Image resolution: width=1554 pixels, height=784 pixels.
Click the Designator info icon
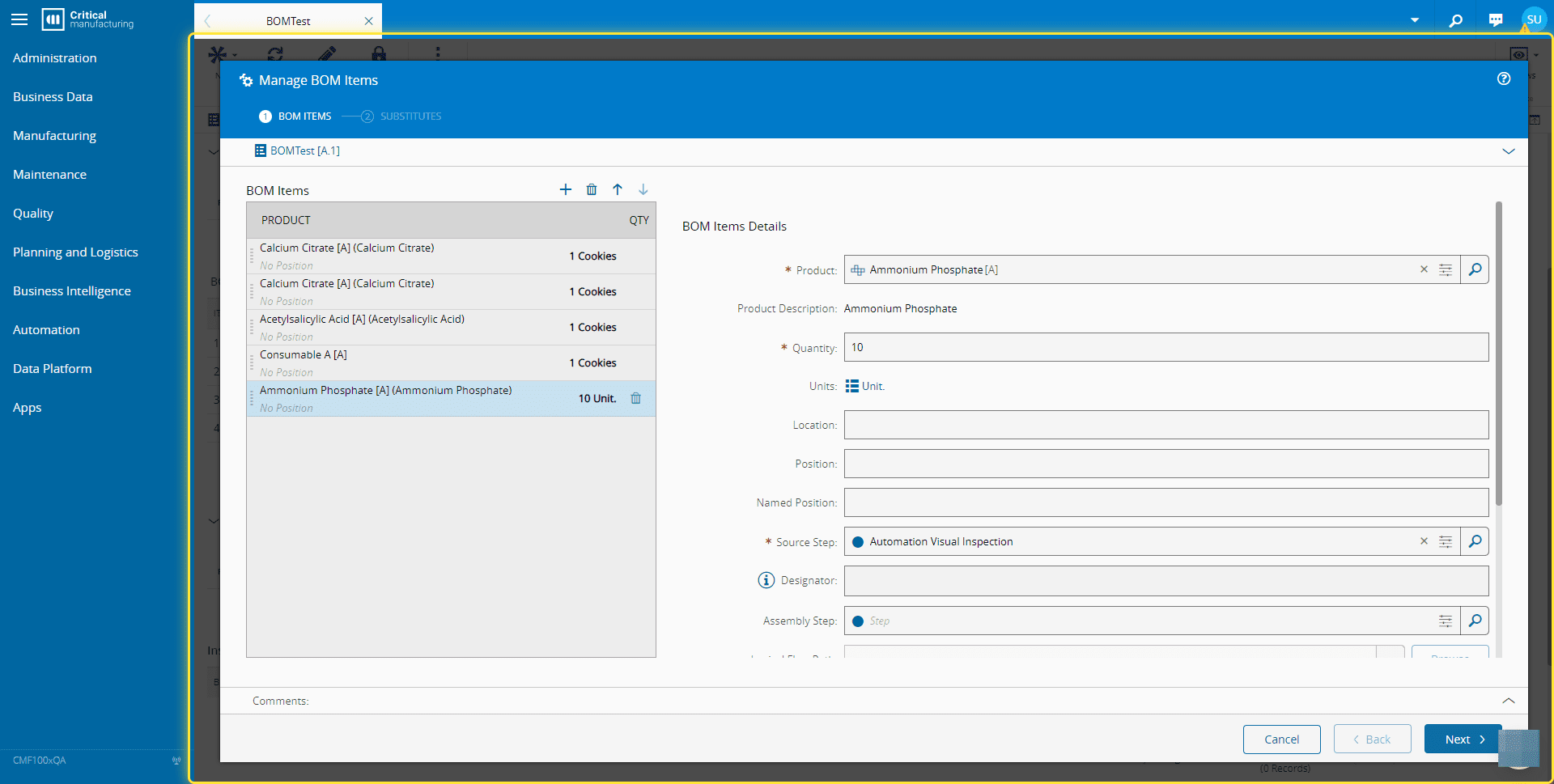(x=766, y=580)
